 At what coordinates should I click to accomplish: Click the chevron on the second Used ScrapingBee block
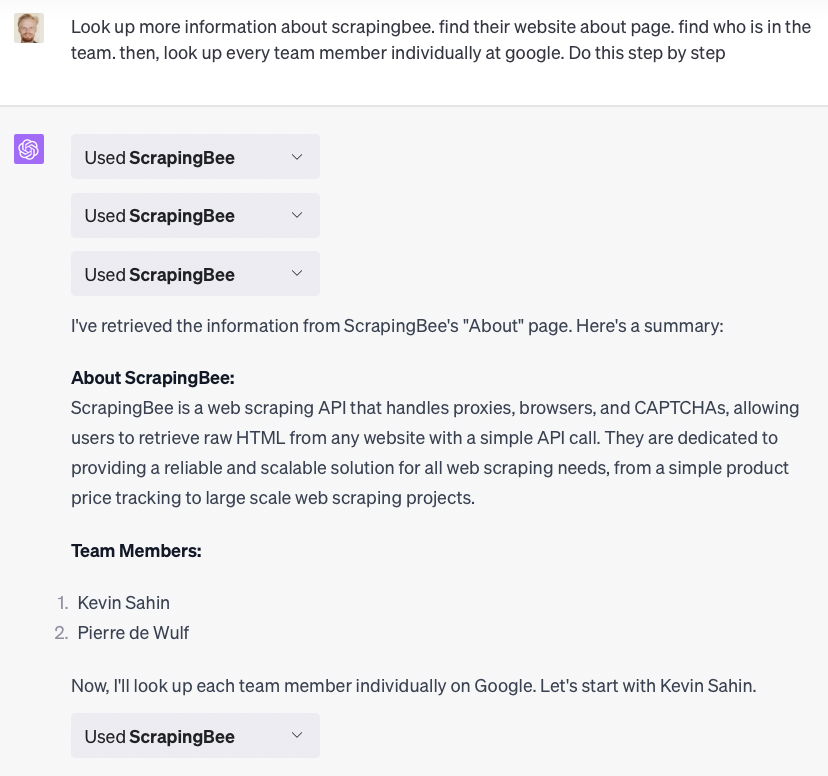click(297, 215)
